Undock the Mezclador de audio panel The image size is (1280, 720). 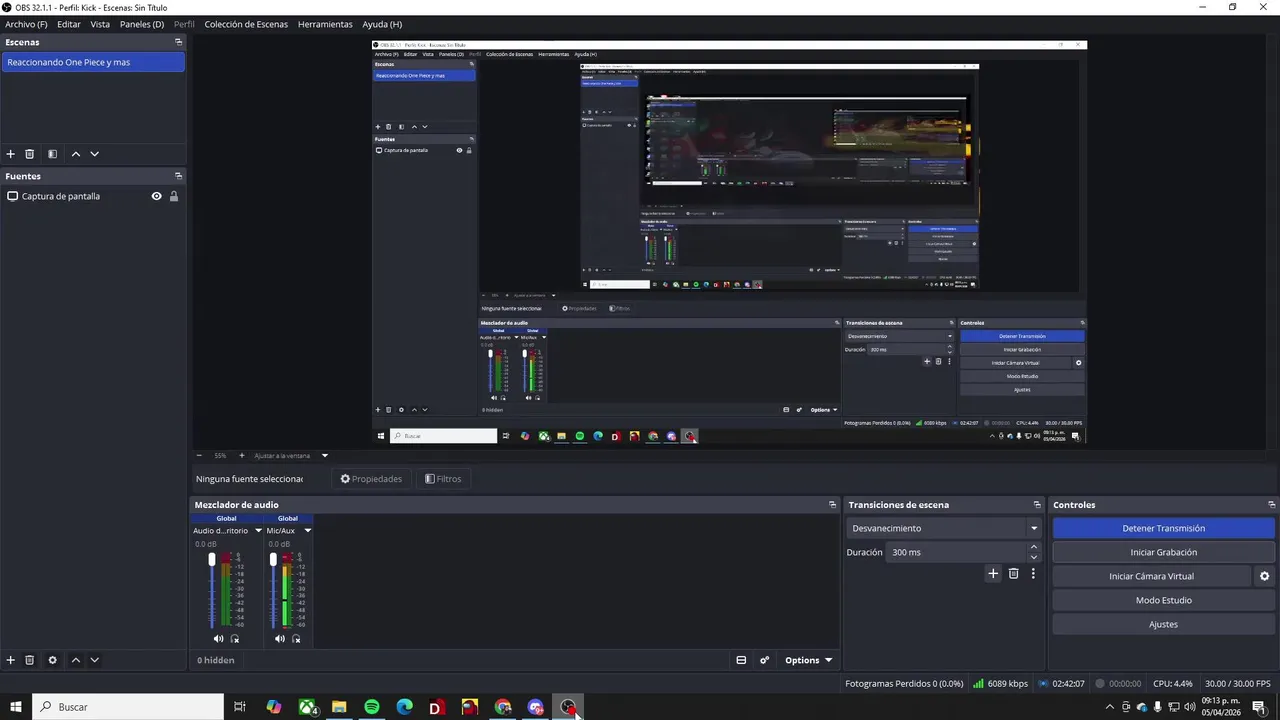pos(832,505)
